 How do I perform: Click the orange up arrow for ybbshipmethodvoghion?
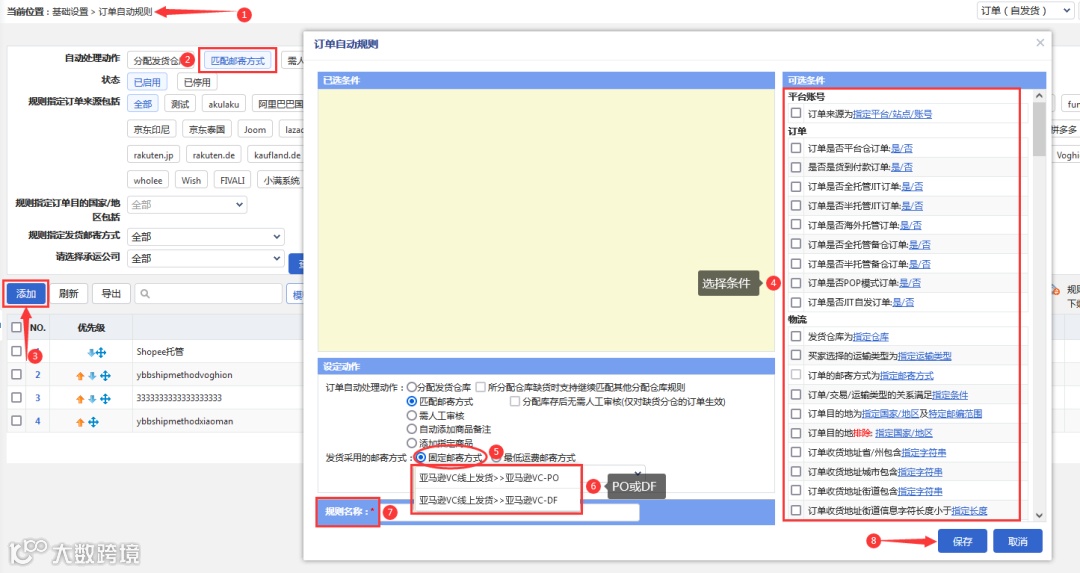tap(80, 376)
